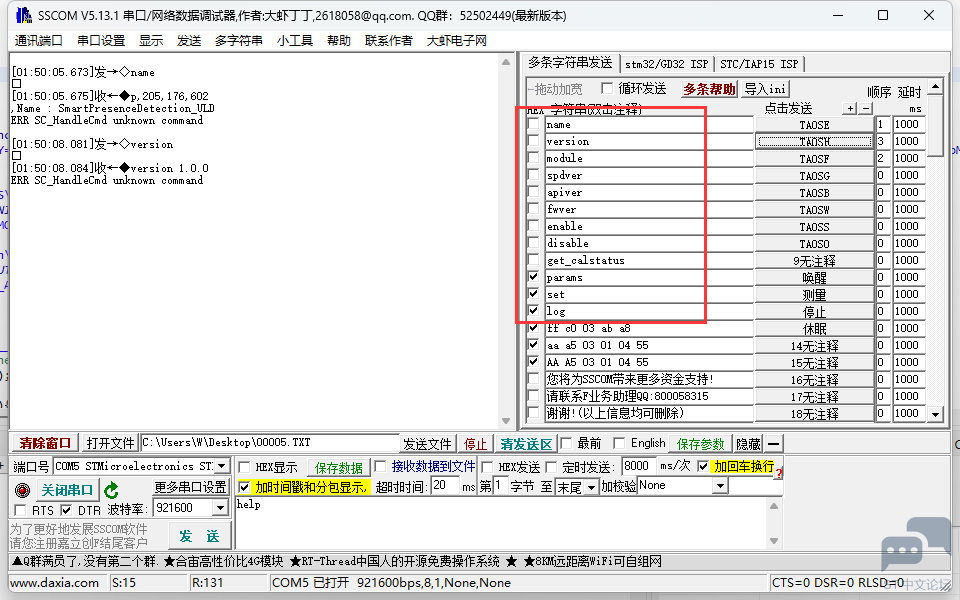This screenshot has width=960, height=600.
Task: Click the green refresh port icon
Action: click(112, 490)
